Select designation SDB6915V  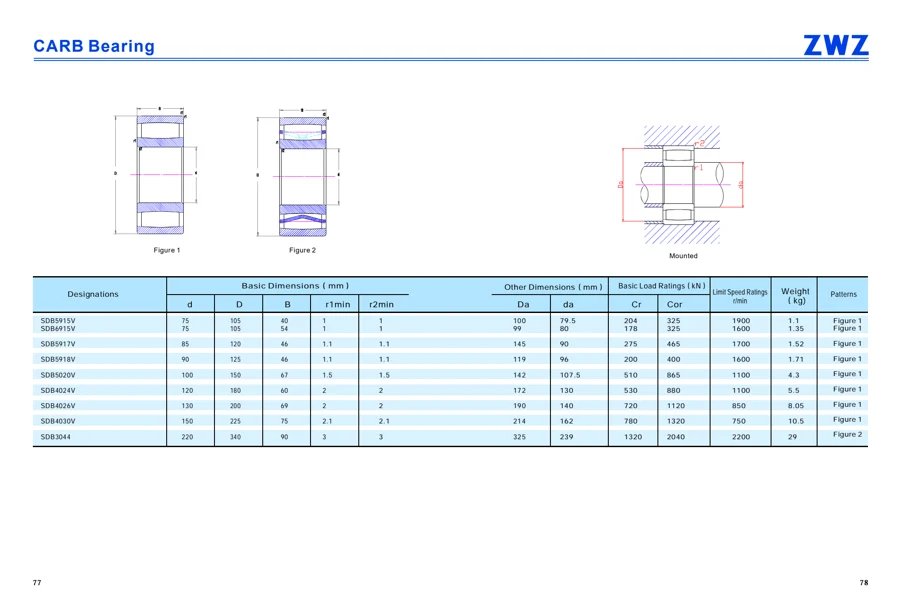coord(58,328)
